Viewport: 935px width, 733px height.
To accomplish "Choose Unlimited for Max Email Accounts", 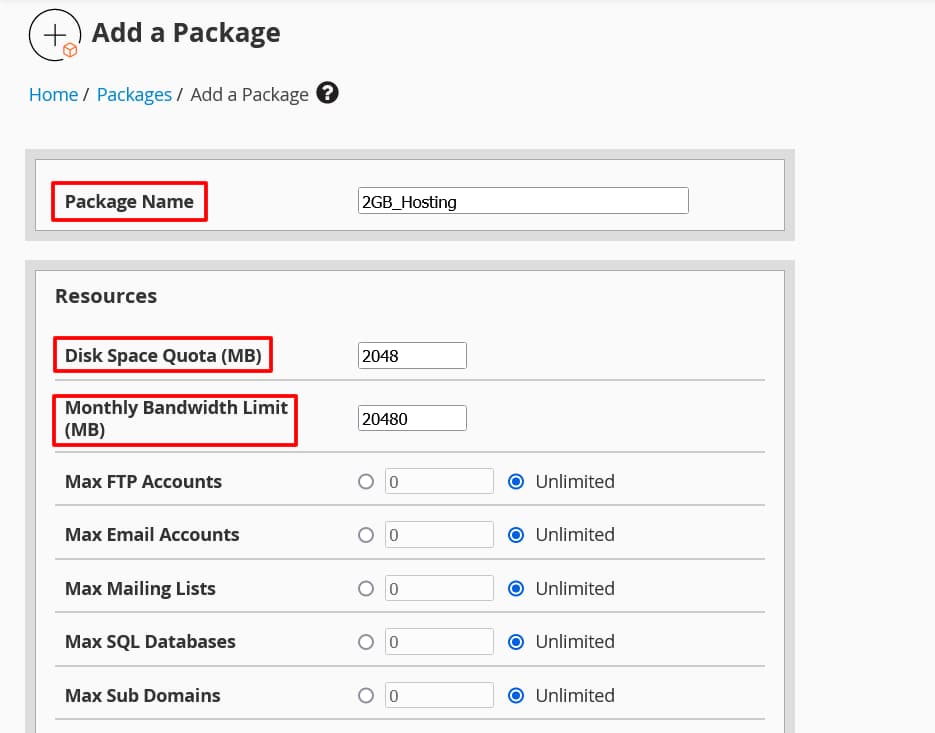I will coord(516,534).
